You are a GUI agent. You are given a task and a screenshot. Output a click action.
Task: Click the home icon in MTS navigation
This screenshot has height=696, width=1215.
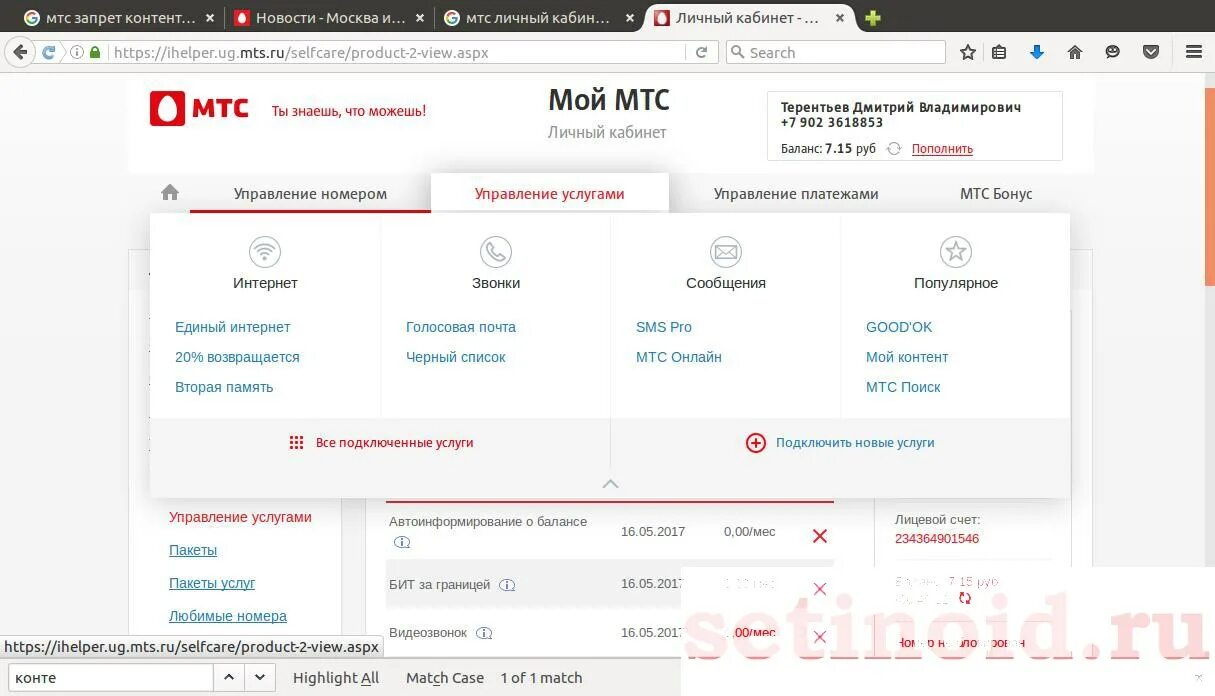[x=170, y=193]
